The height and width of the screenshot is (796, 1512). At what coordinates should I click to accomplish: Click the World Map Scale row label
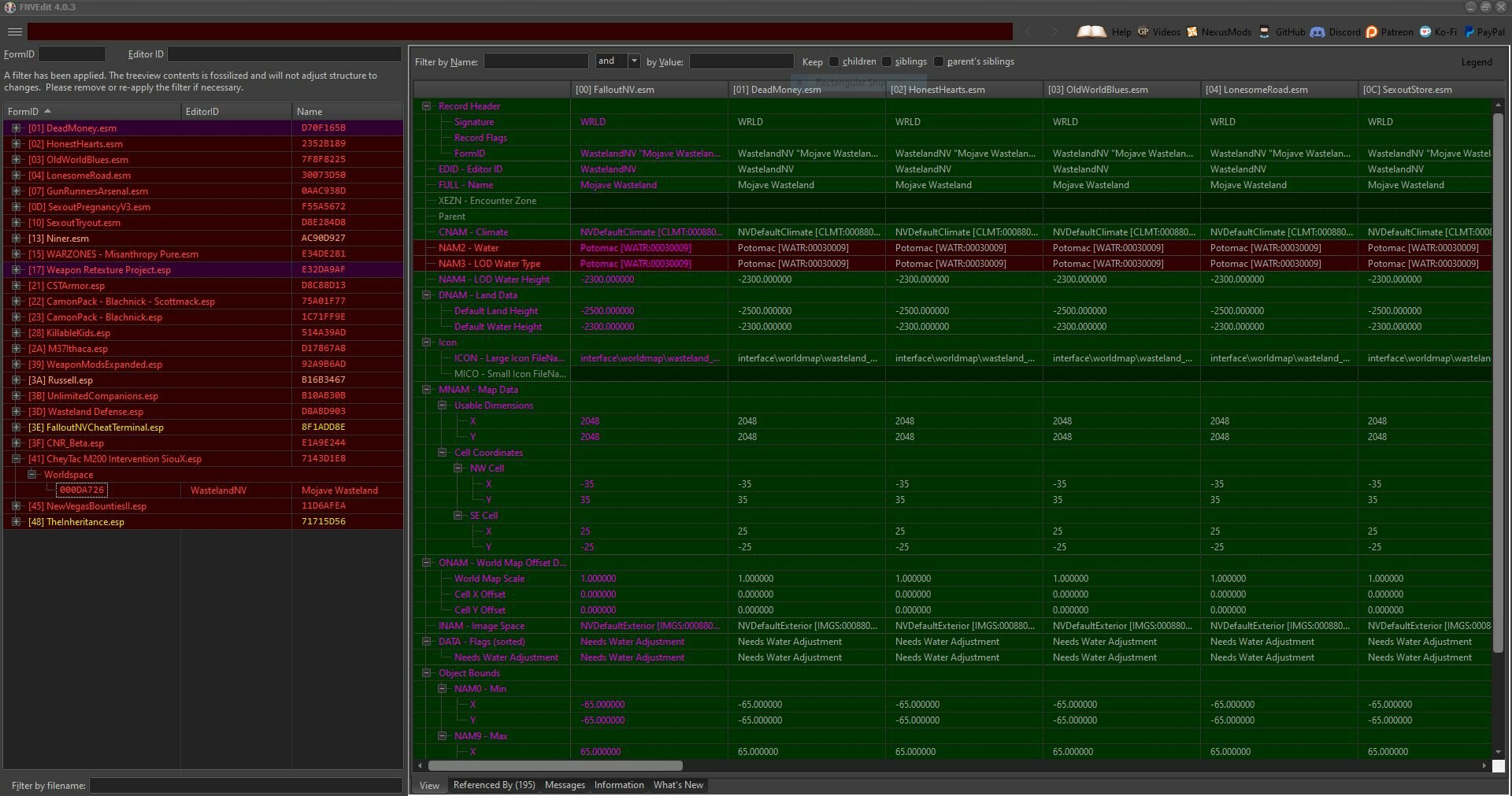pyautogui.click(x=489, y=578)
